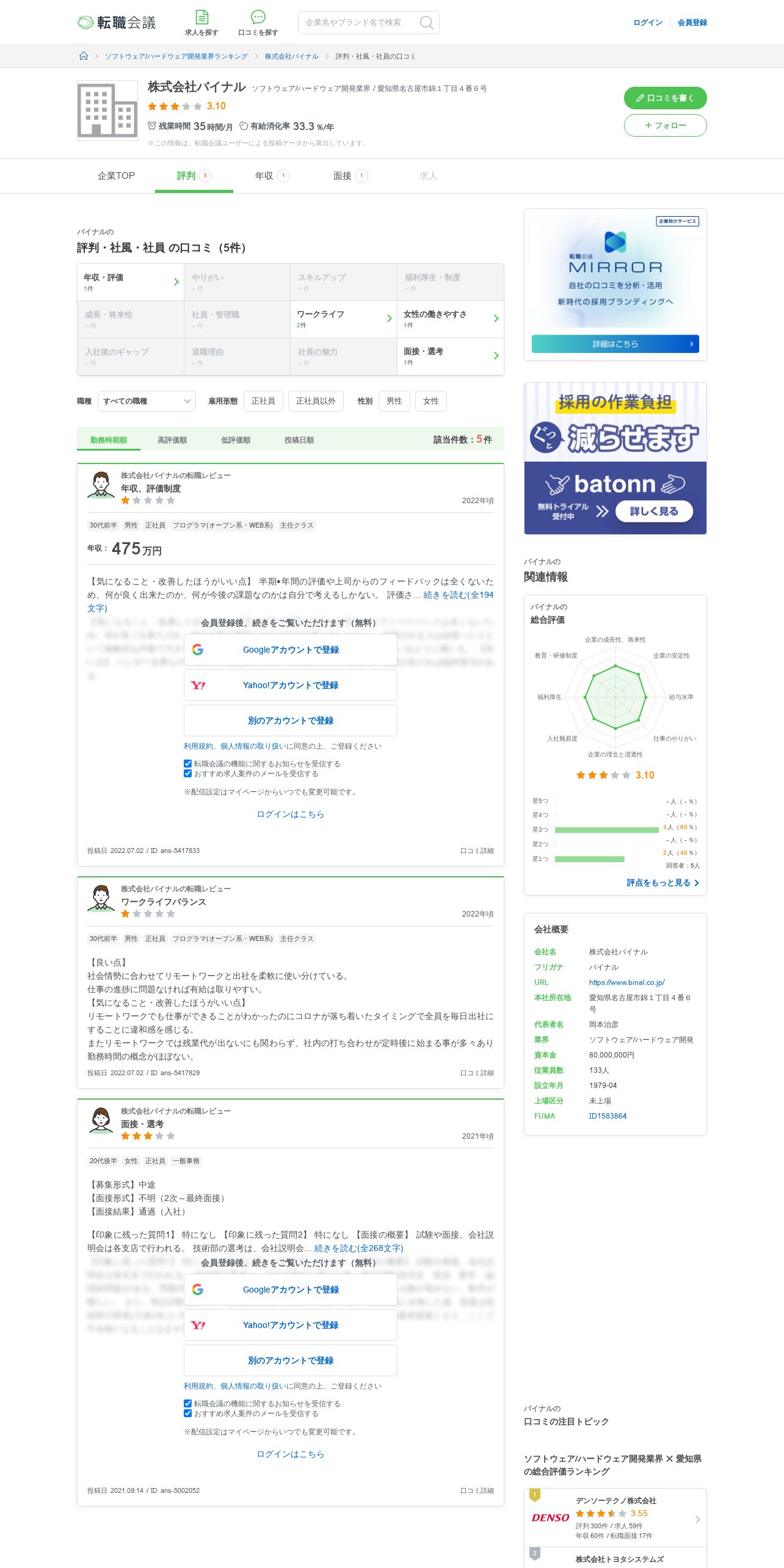Click the reviewer avatar of ワークライフバランス review
The width and height of the screenshot is (784, 1568).
101,898
